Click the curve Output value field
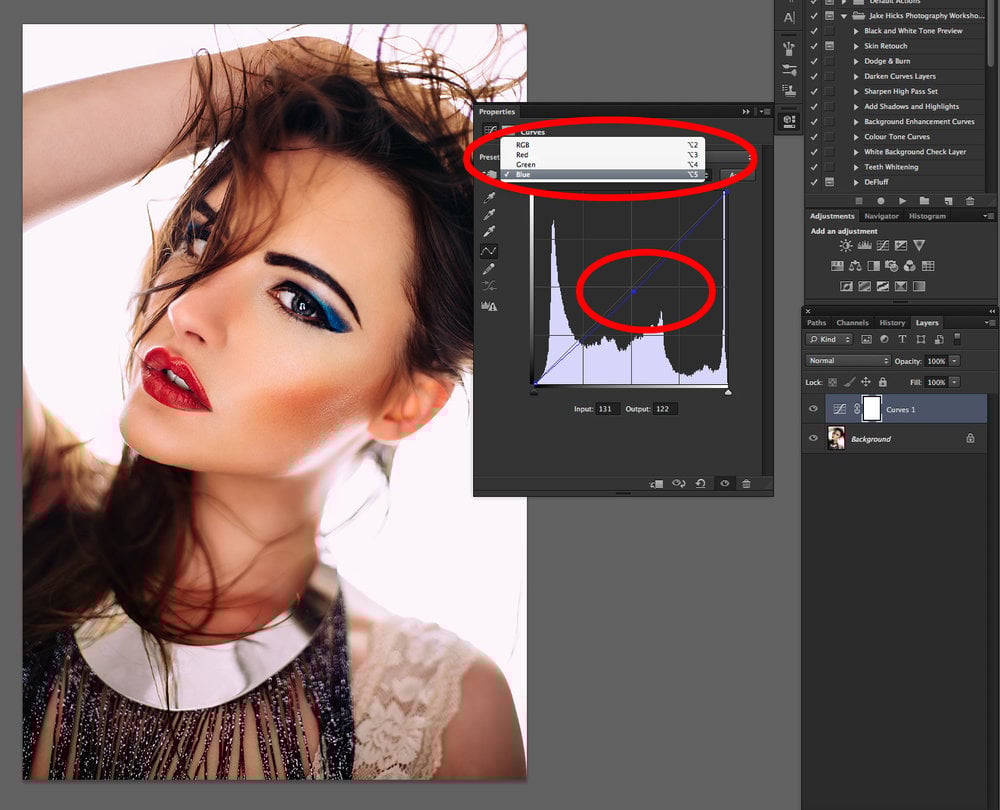This screenshot has width=1000, height=810. coord(665,409)
